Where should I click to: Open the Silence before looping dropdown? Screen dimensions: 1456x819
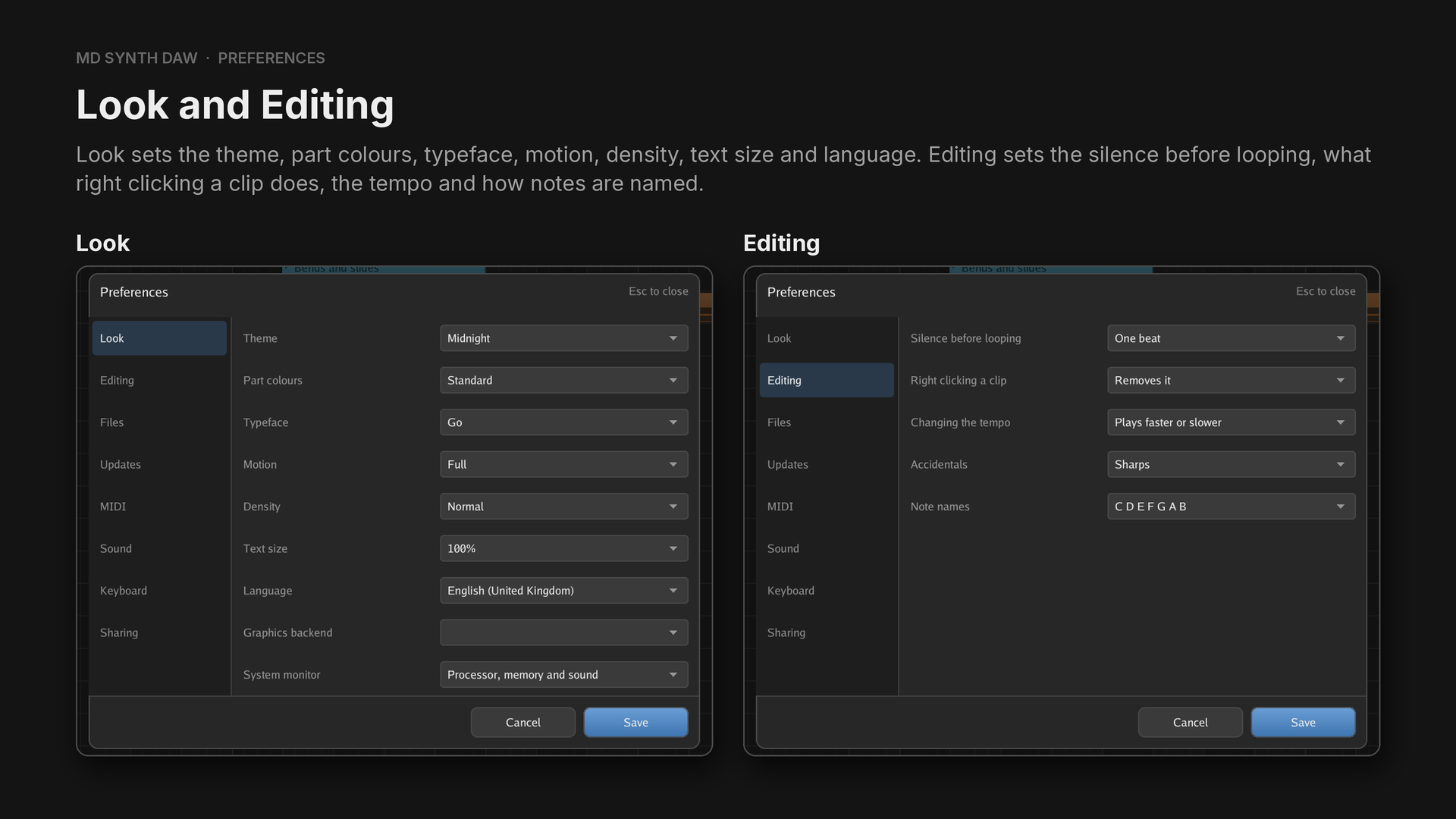(1231, 338)
